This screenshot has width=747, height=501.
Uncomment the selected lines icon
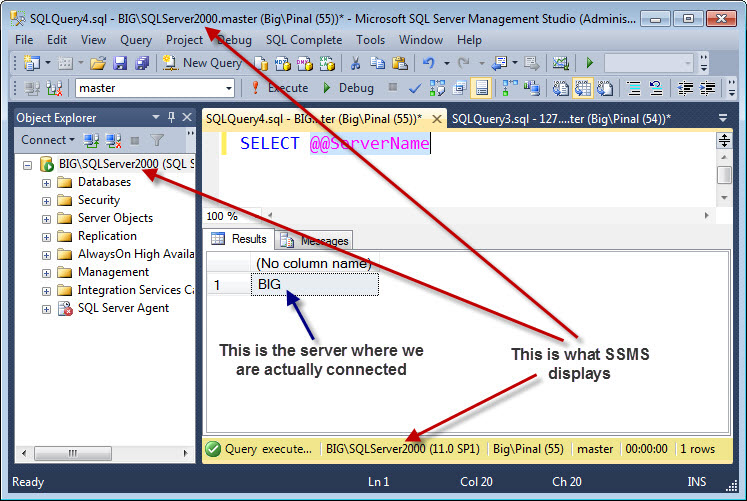pos(656,88)
